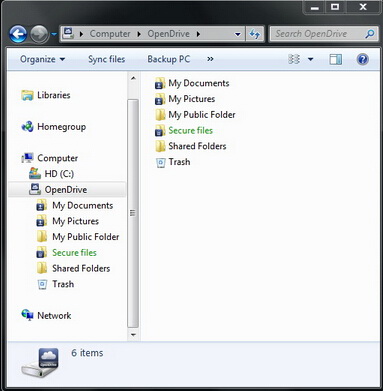The image size is (383, 391).
Task: Select OpenDrive in the navigation tree
Action: pos(66,190)
